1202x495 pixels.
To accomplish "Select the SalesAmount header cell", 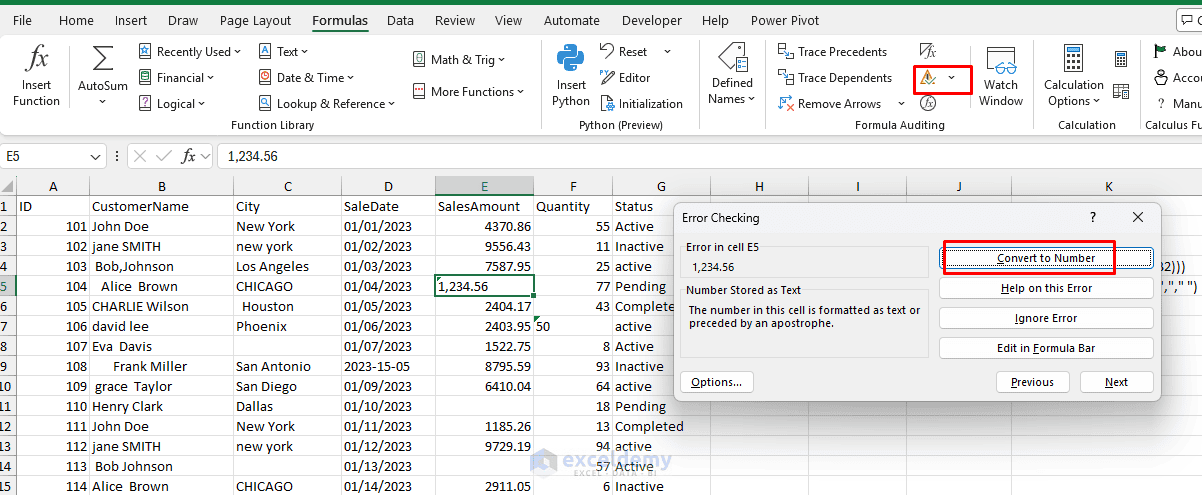I will click(484, 206).
